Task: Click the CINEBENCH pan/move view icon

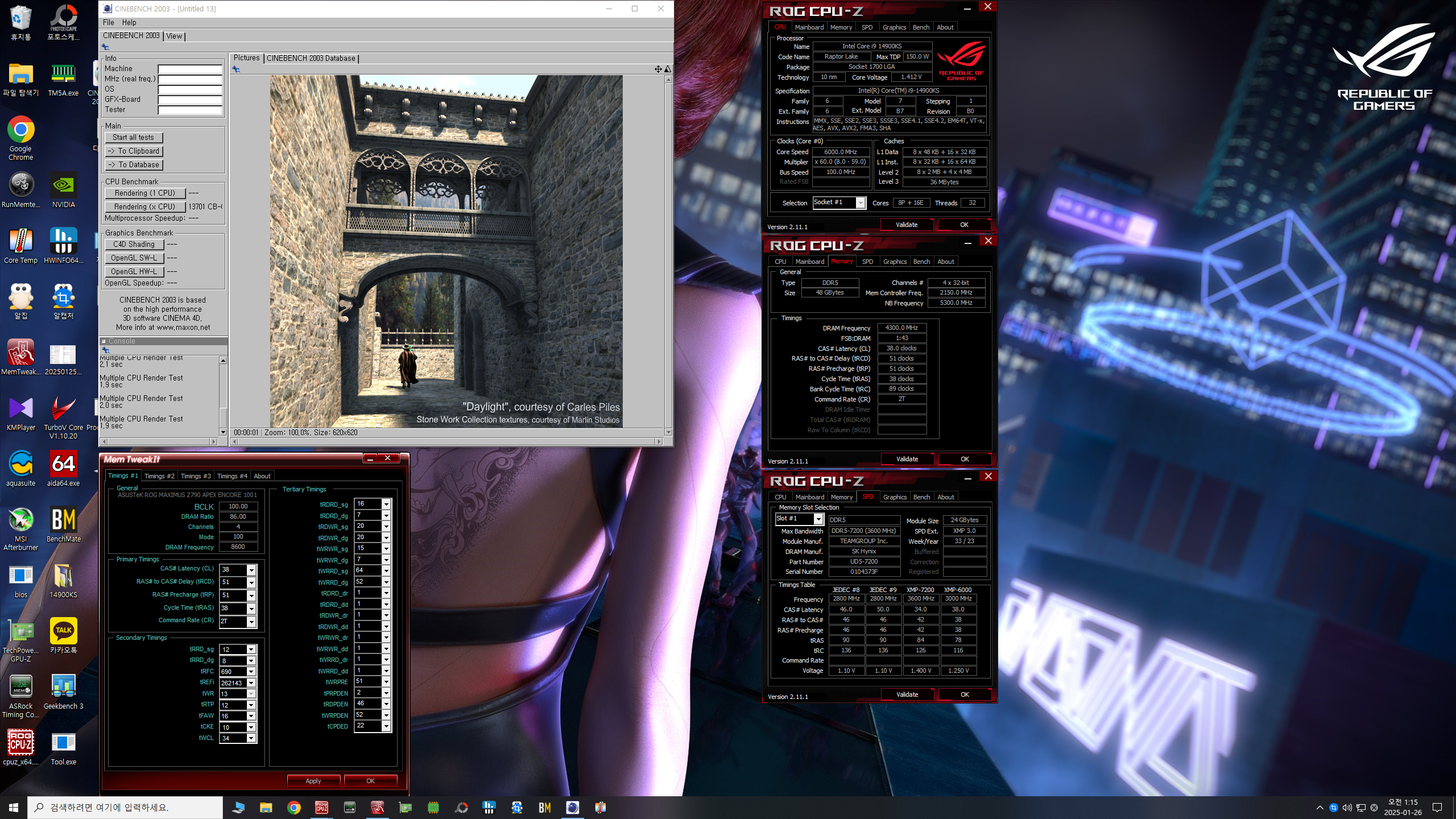Action: 658,69
